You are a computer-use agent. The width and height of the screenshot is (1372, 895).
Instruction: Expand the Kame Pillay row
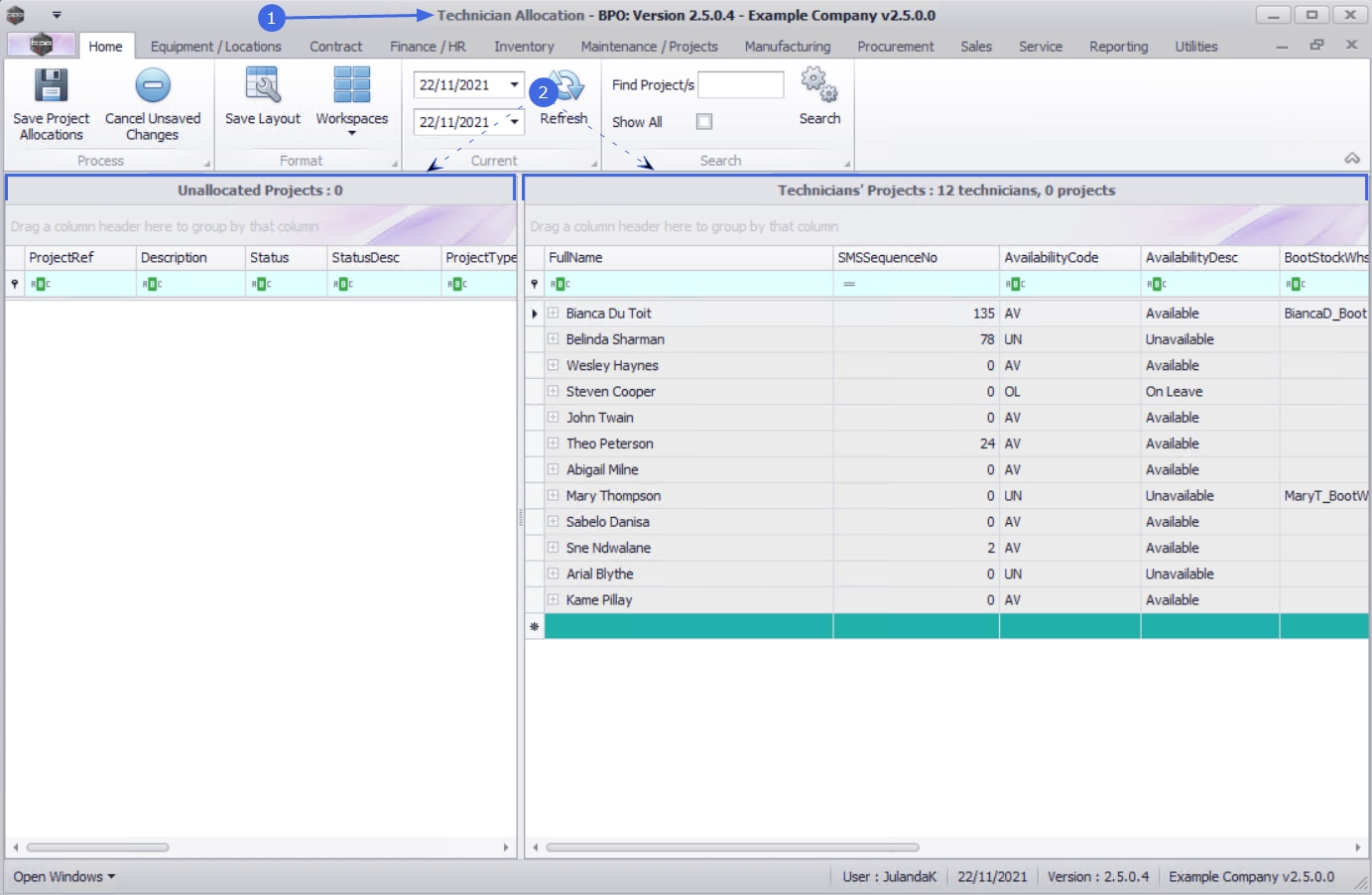point(554,599)
